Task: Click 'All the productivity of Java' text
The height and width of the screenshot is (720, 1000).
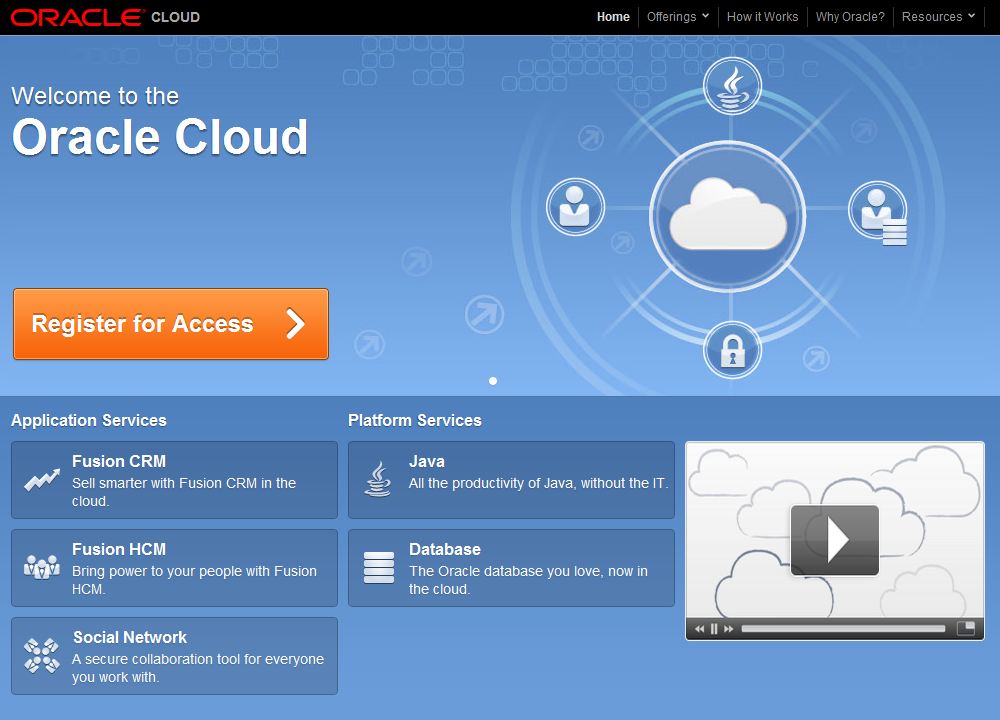Action: tap(538, 483)
